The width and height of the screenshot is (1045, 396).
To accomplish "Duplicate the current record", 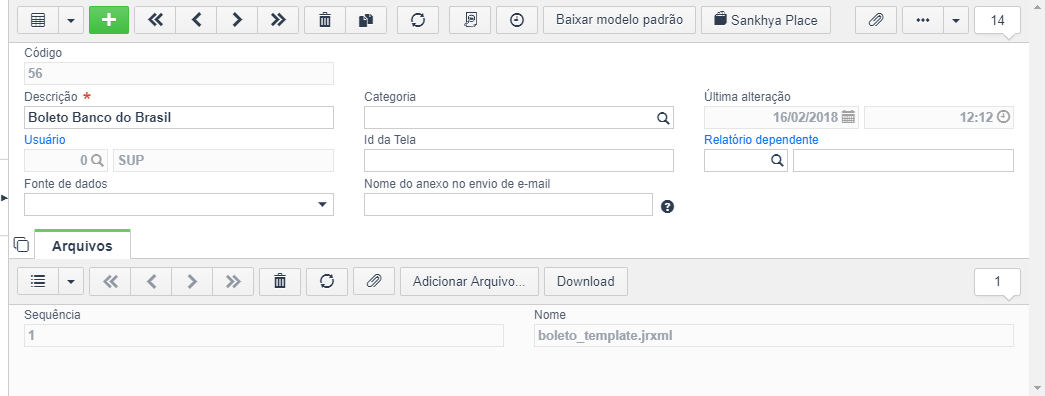I will (366, 20).
